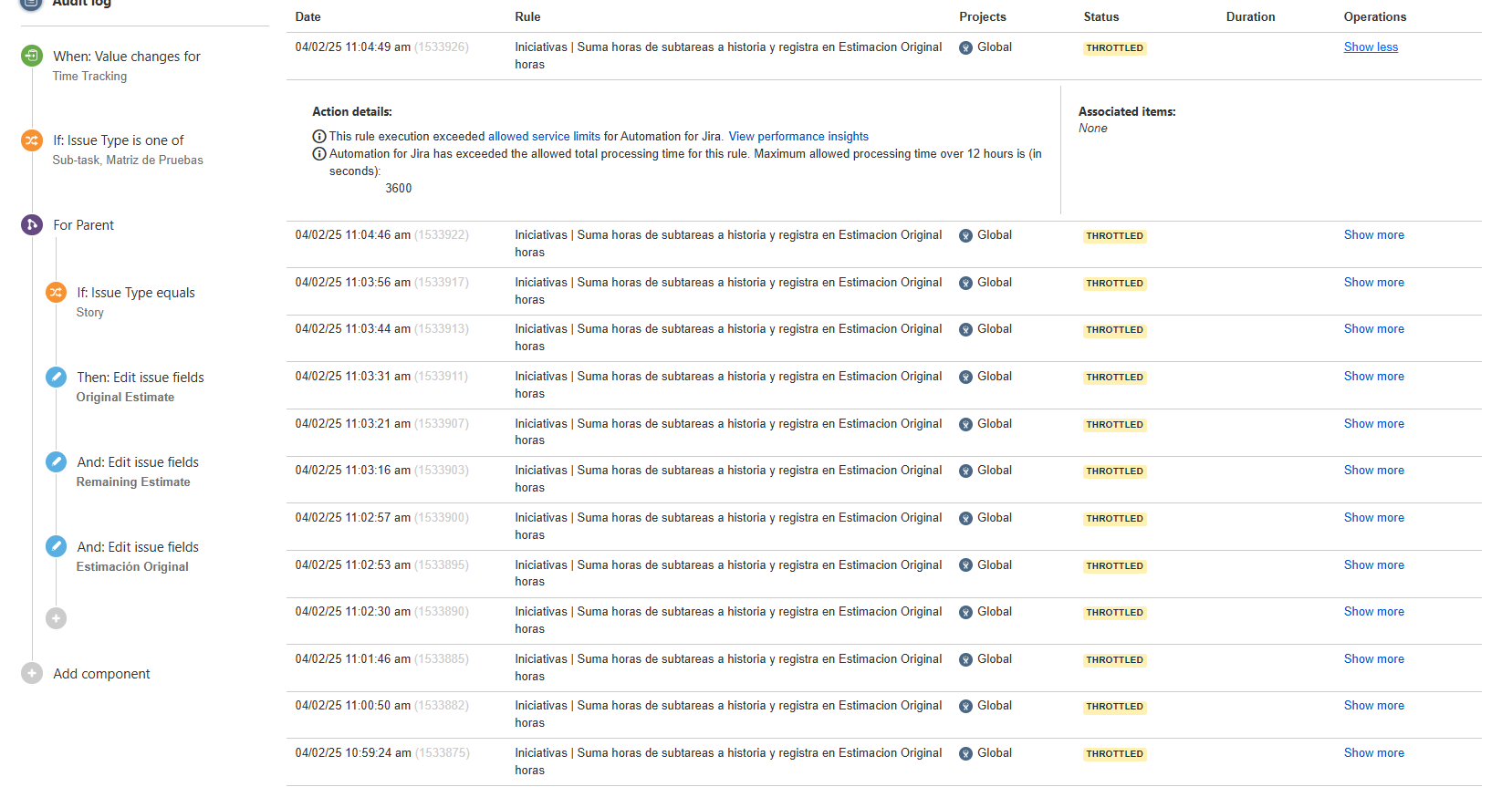
Task: Click the Date column header
Action: (308, 17)
